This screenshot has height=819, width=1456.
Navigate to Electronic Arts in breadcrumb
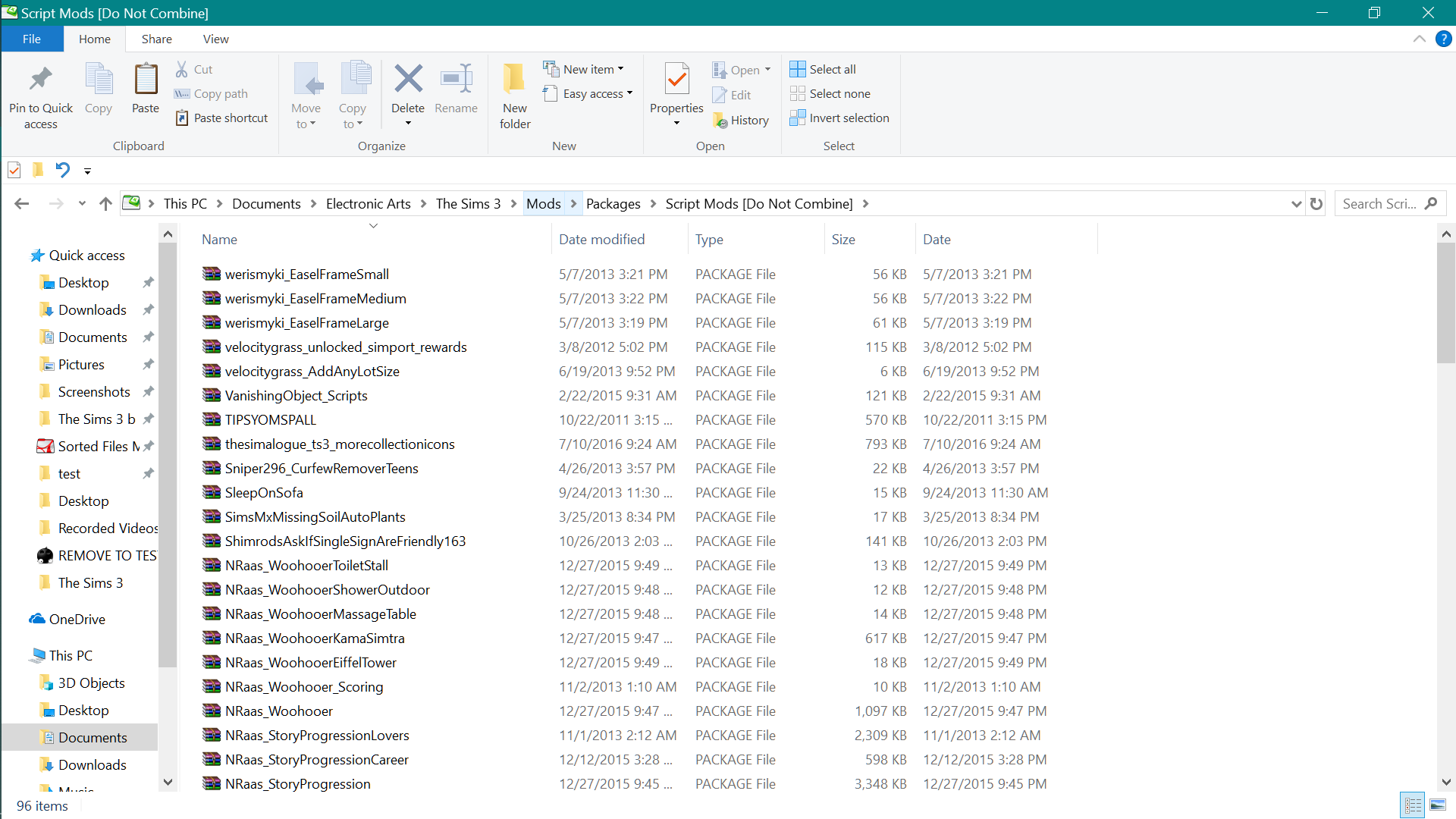pyautogui.click(x=369, y=203)
